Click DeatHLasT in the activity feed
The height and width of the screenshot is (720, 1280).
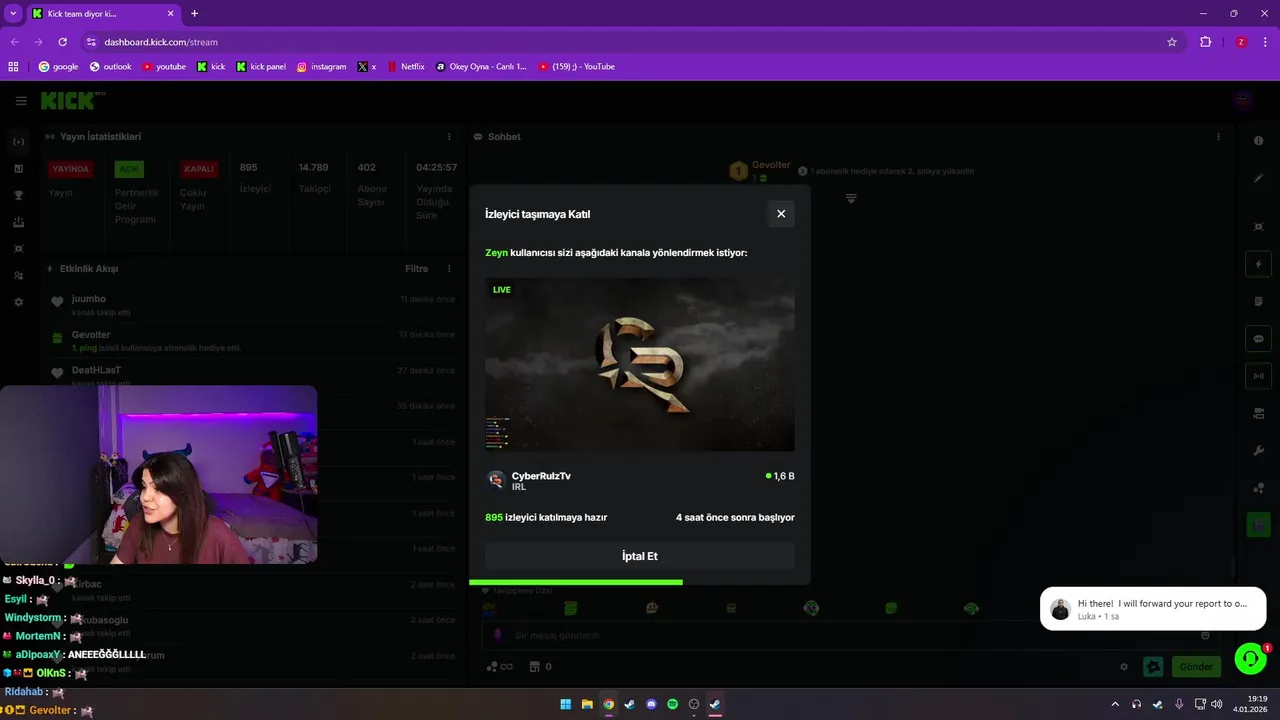[x=96, y=370]
